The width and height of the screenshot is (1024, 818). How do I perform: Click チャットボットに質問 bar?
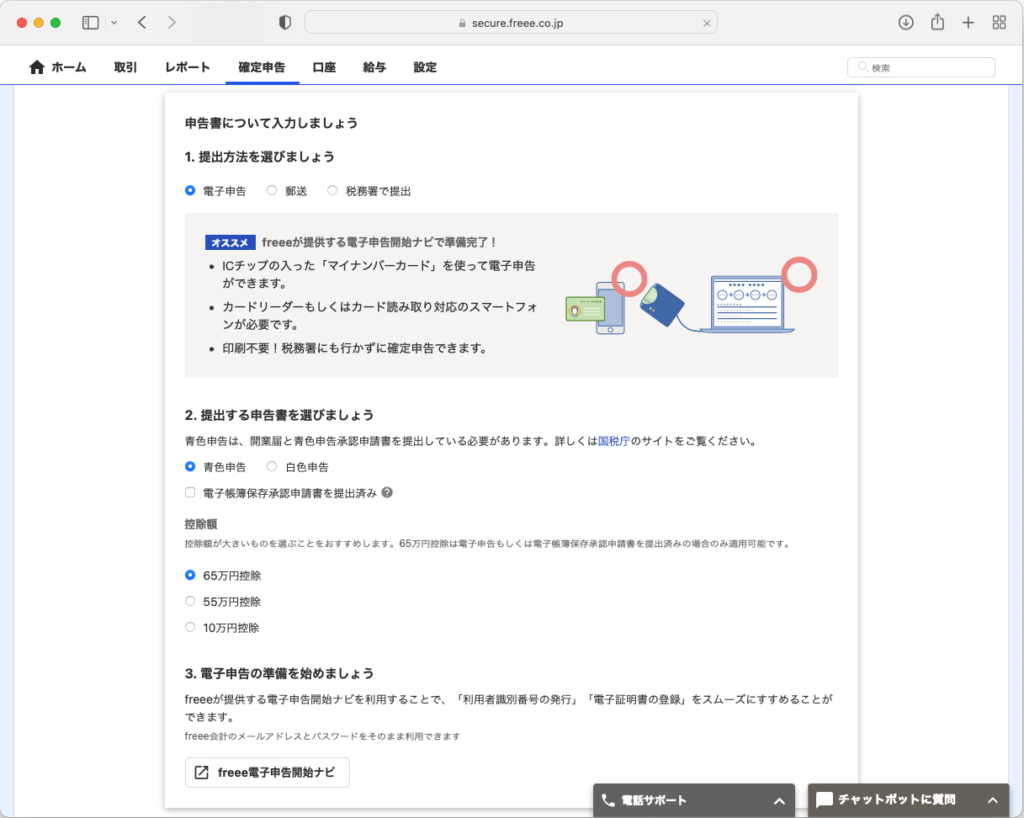point(908,800)
